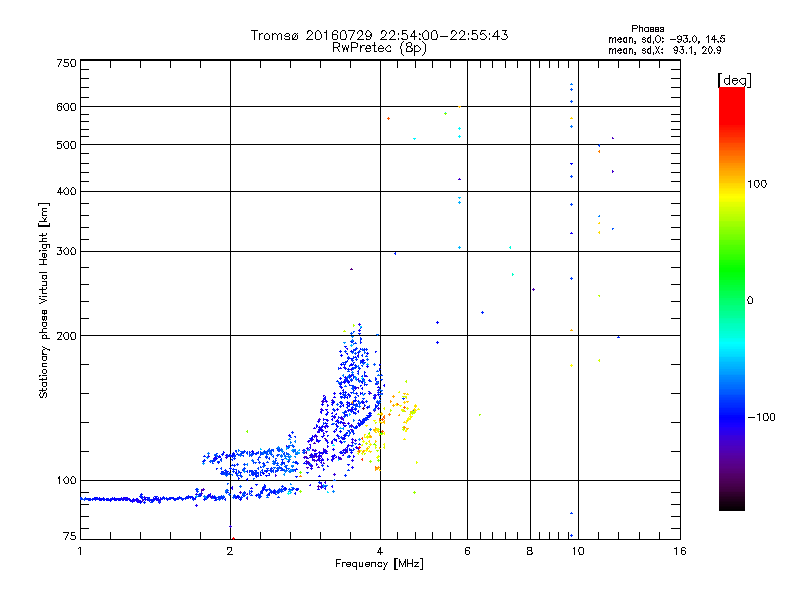The height and width of the screenshot is (600, 800).
Task: Click the 4 MHz frequency tick label
Action: coord(380,551)
